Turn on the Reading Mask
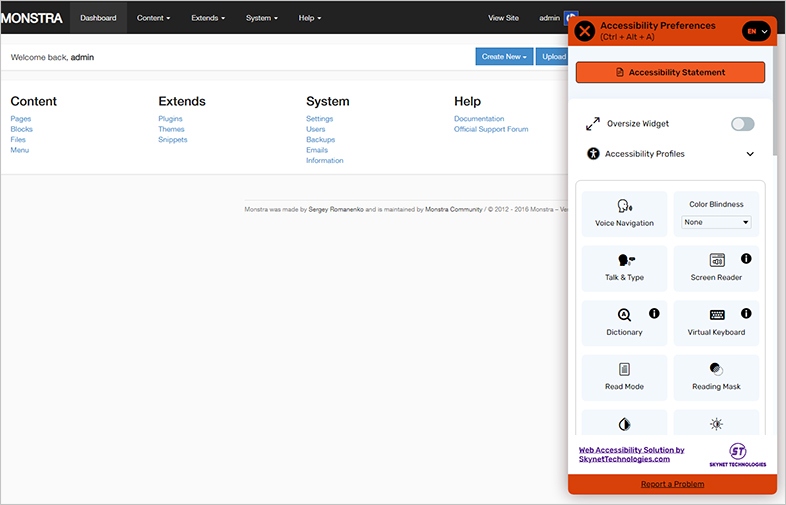786x505 pixels. (716, 378)
